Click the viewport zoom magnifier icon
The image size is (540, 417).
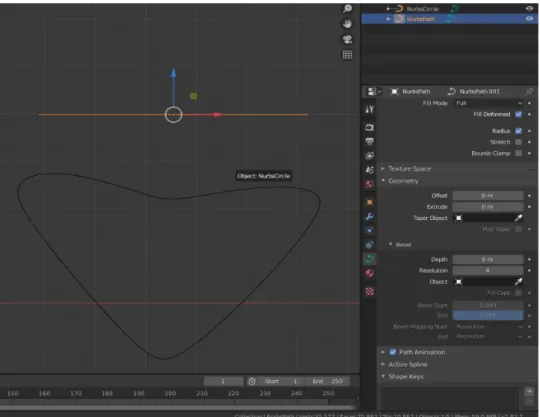(347, 9)
